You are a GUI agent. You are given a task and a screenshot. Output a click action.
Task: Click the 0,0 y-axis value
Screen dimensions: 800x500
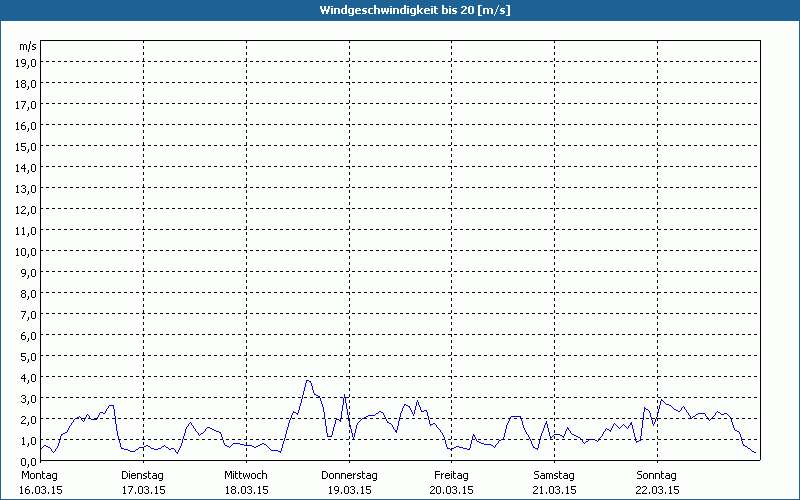(28, 462)
